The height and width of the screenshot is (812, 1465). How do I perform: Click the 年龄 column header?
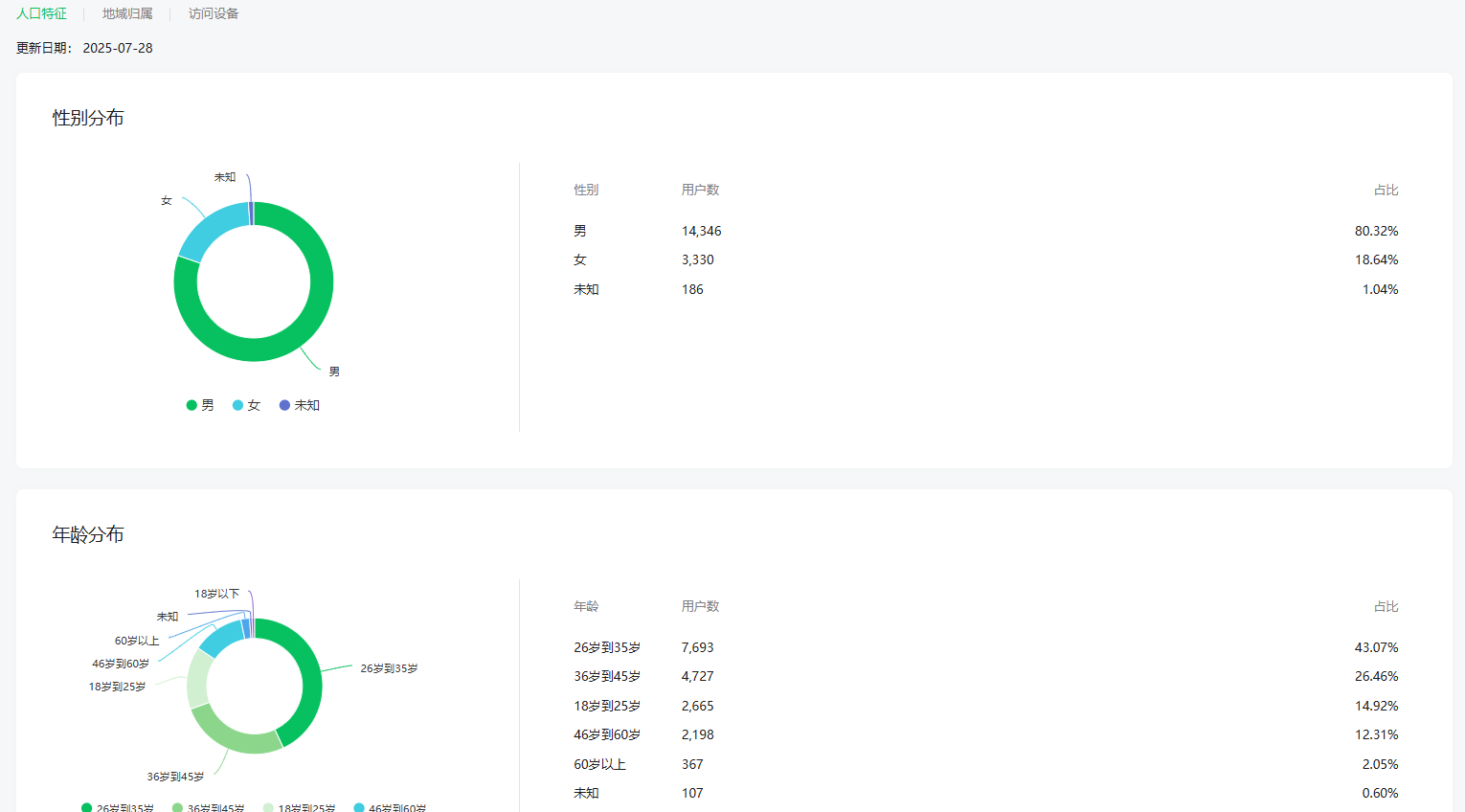[586, 606]
